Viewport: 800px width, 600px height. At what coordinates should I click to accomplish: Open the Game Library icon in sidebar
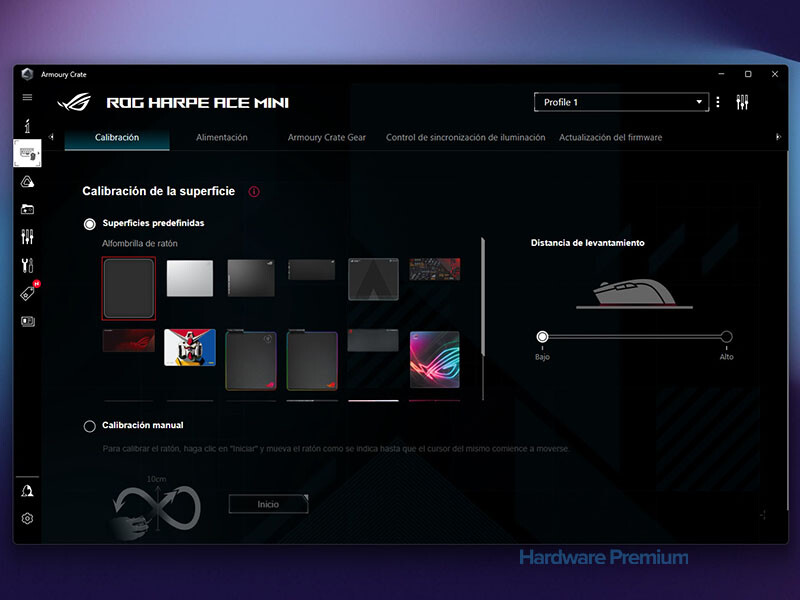click(28, 209)
